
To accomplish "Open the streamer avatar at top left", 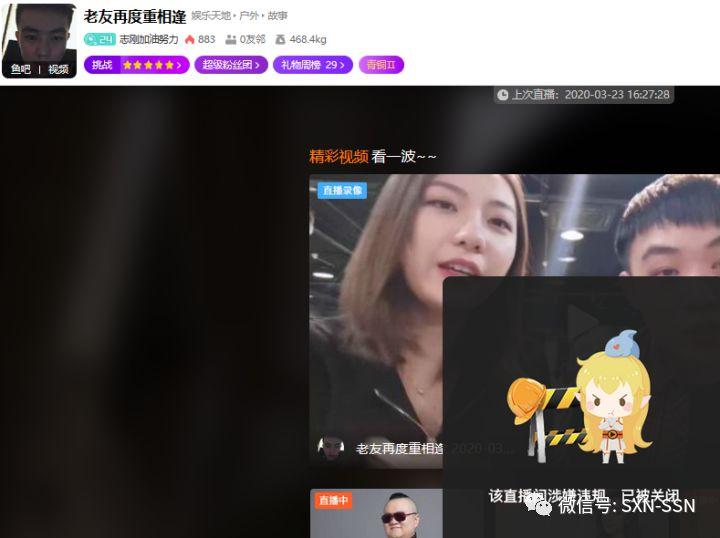I will (39, 40).
